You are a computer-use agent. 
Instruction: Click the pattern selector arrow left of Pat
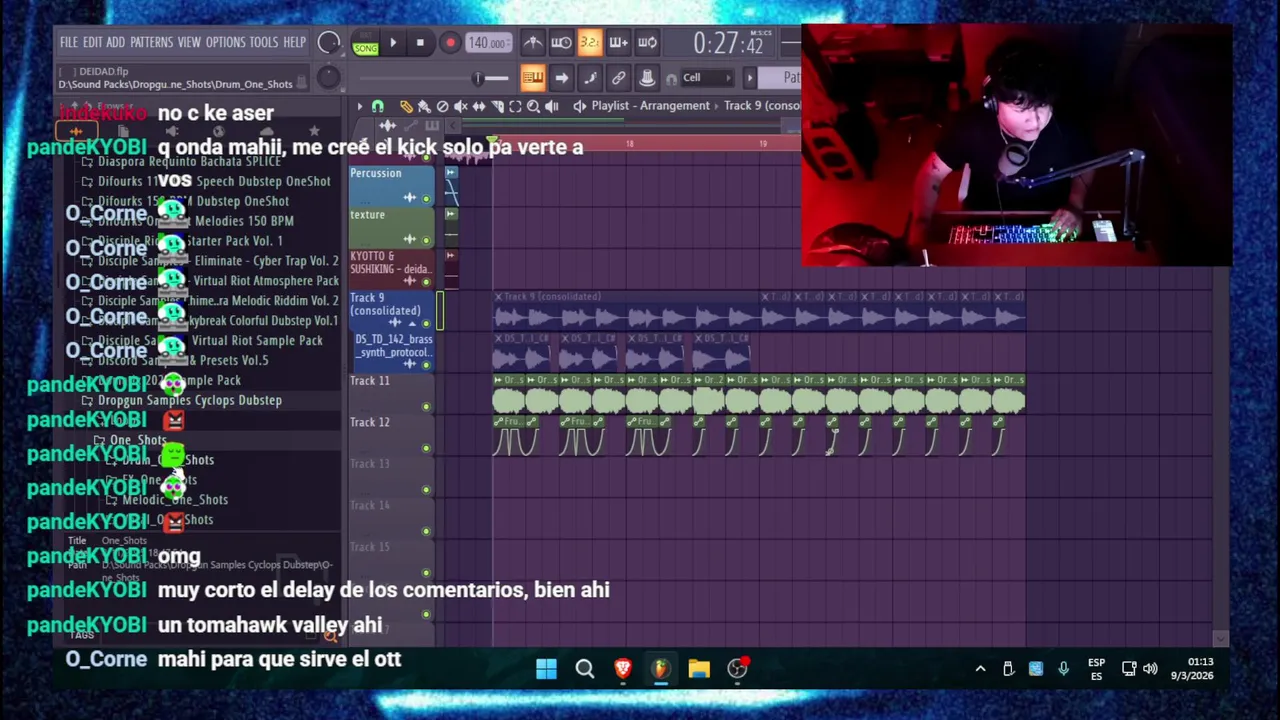[749, 78]
